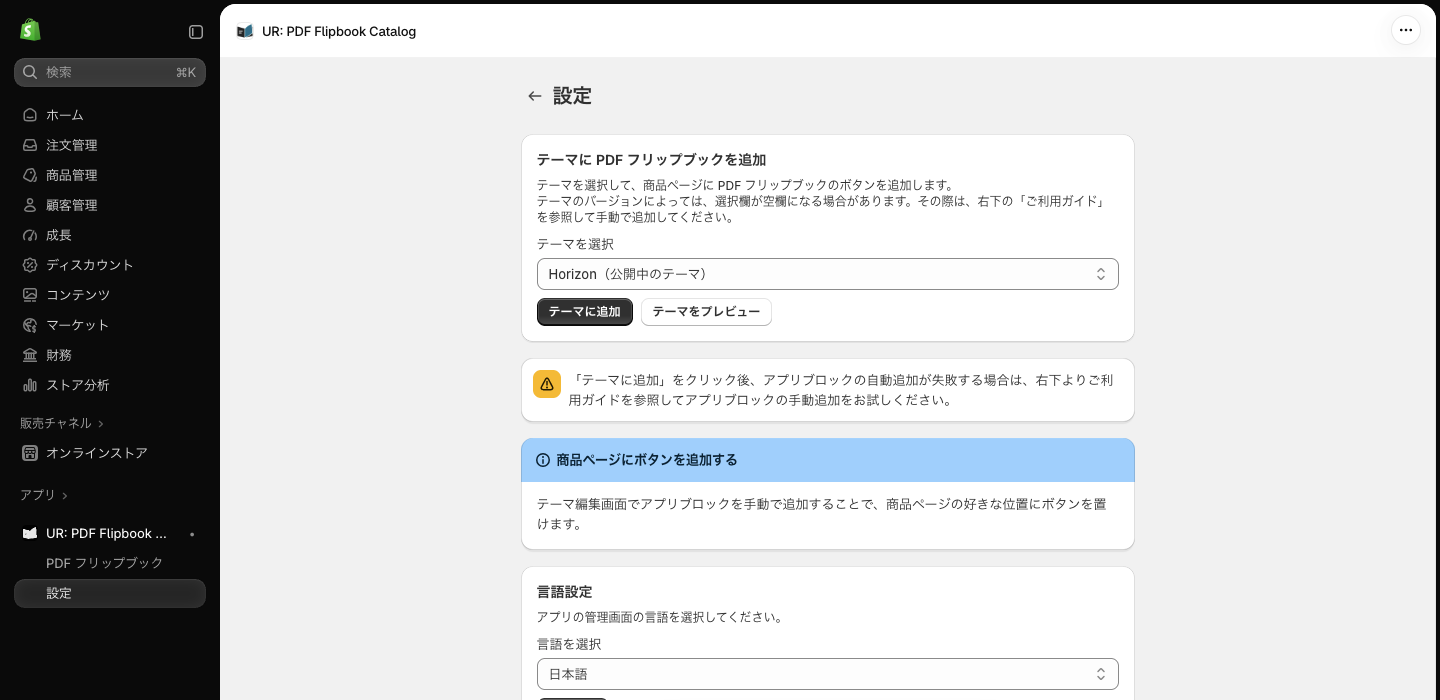Open マーケット from the sidebar

[x=110, y=325]
